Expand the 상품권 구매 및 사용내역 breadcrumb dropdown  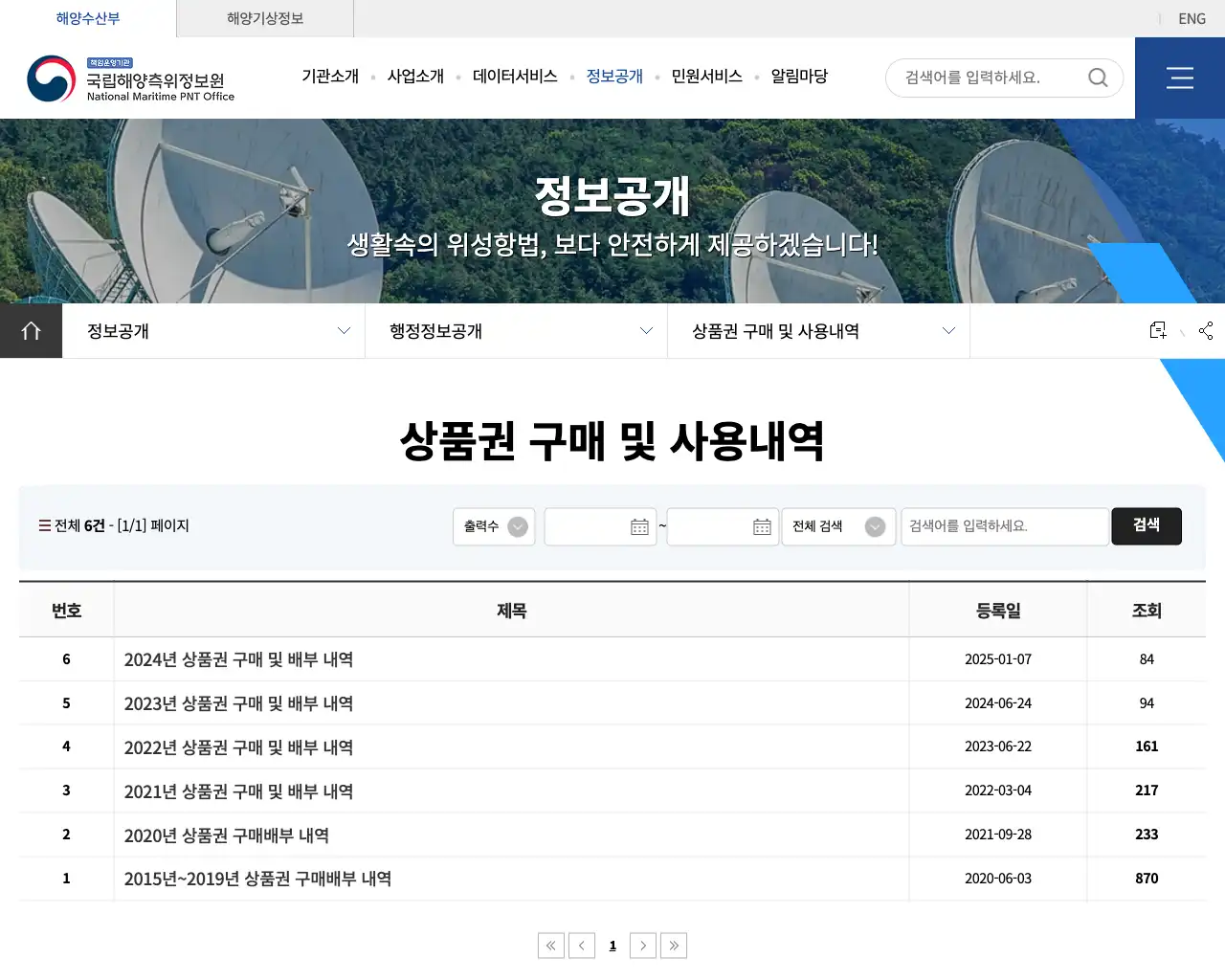818,331
